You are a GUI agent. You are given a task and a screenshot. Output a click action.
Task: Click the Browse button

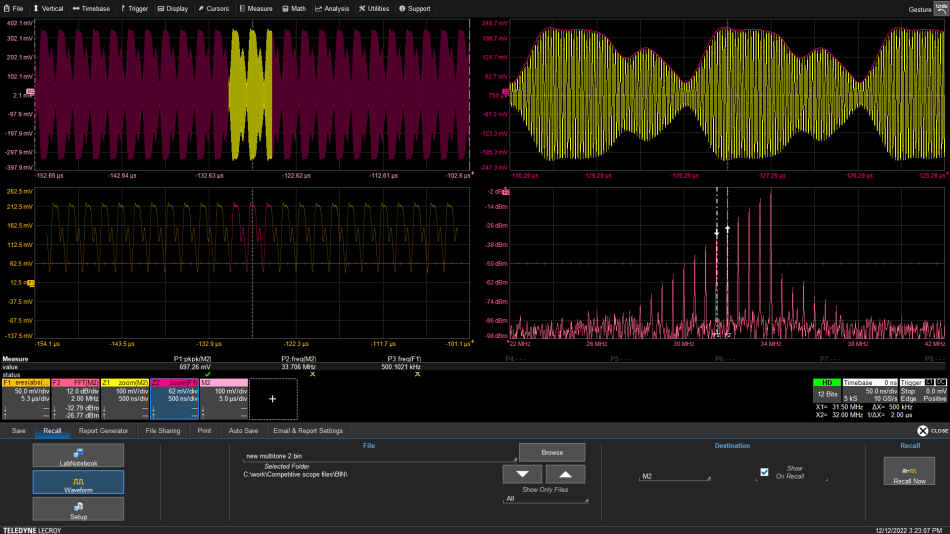(x=552, y=453)
